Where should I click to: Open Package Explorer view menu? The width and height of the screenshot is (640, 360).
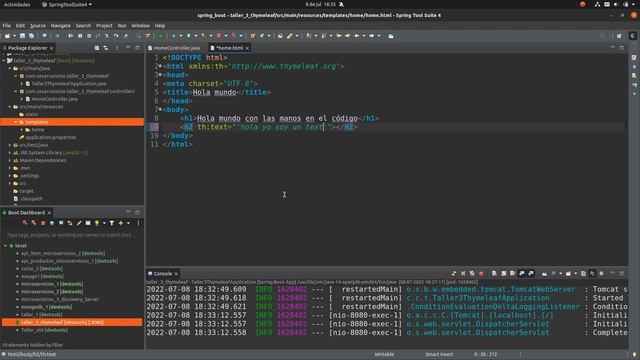(x=117, y=48)
